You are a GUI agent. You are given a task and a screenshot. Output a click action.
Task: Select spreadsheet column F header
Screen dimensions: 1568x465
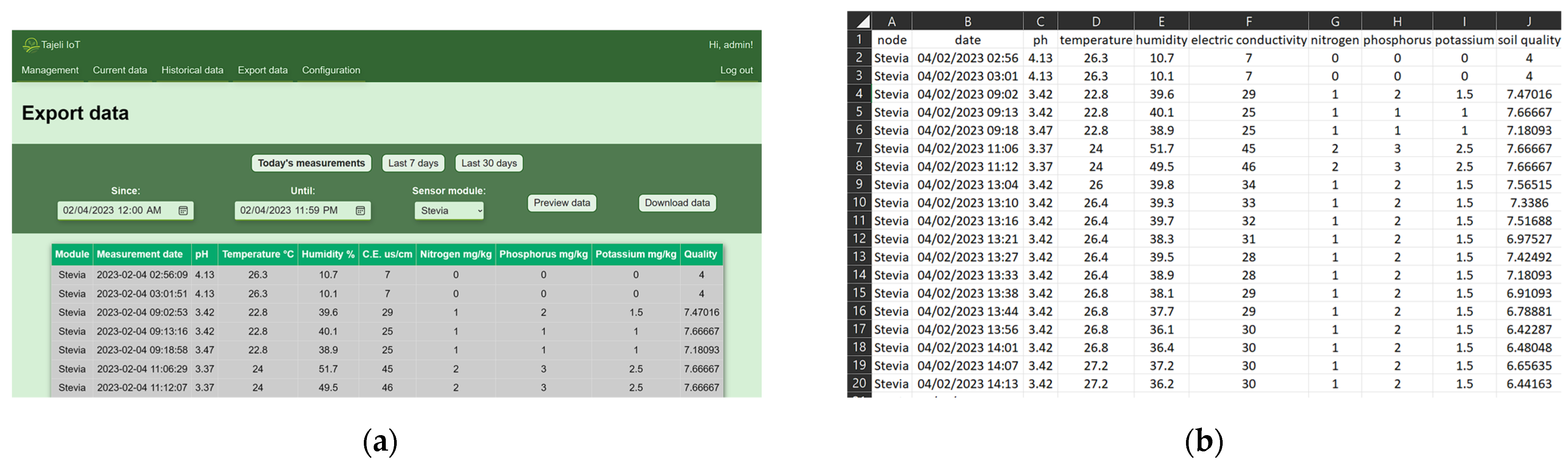coord(1248,21)
